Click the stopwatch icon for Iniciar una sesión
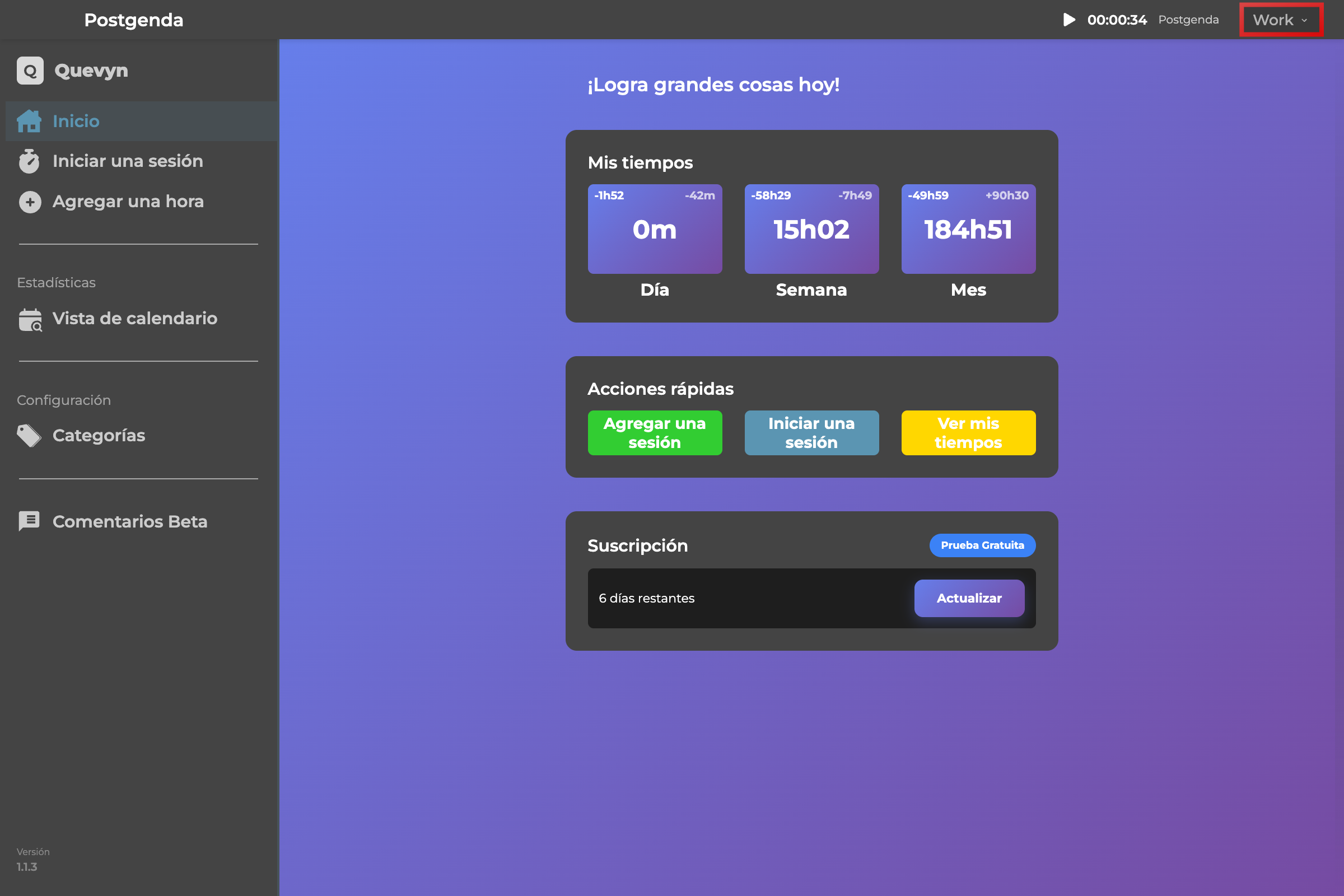 tap(29, 161)
